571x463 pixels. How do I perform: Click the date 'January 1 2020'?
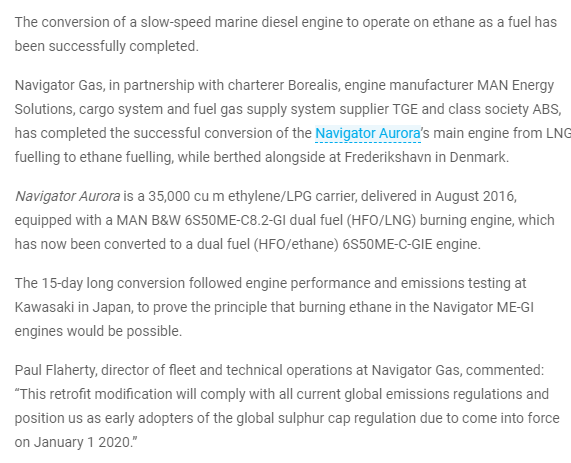pos(82,443)
